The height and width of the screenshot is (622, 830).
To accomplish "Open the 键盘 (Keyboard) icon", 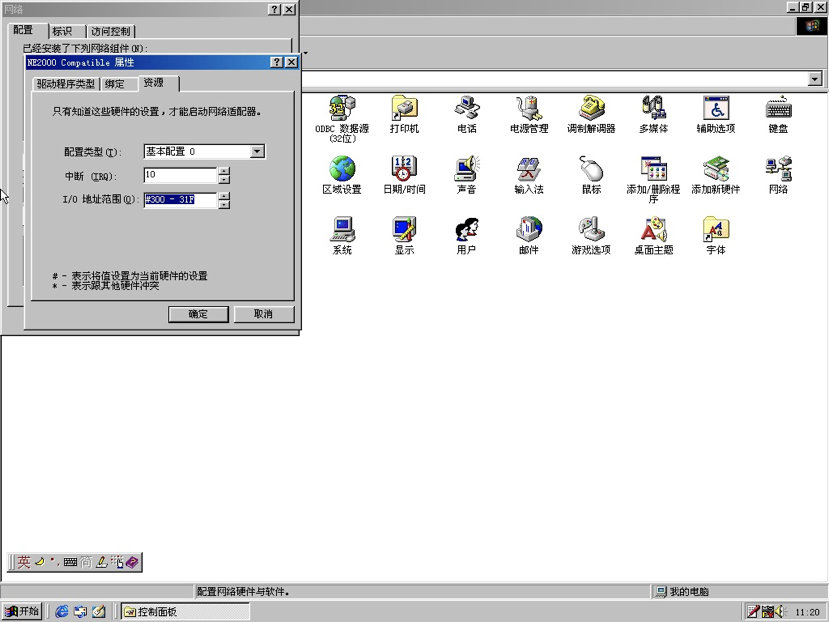I will 777,110.
